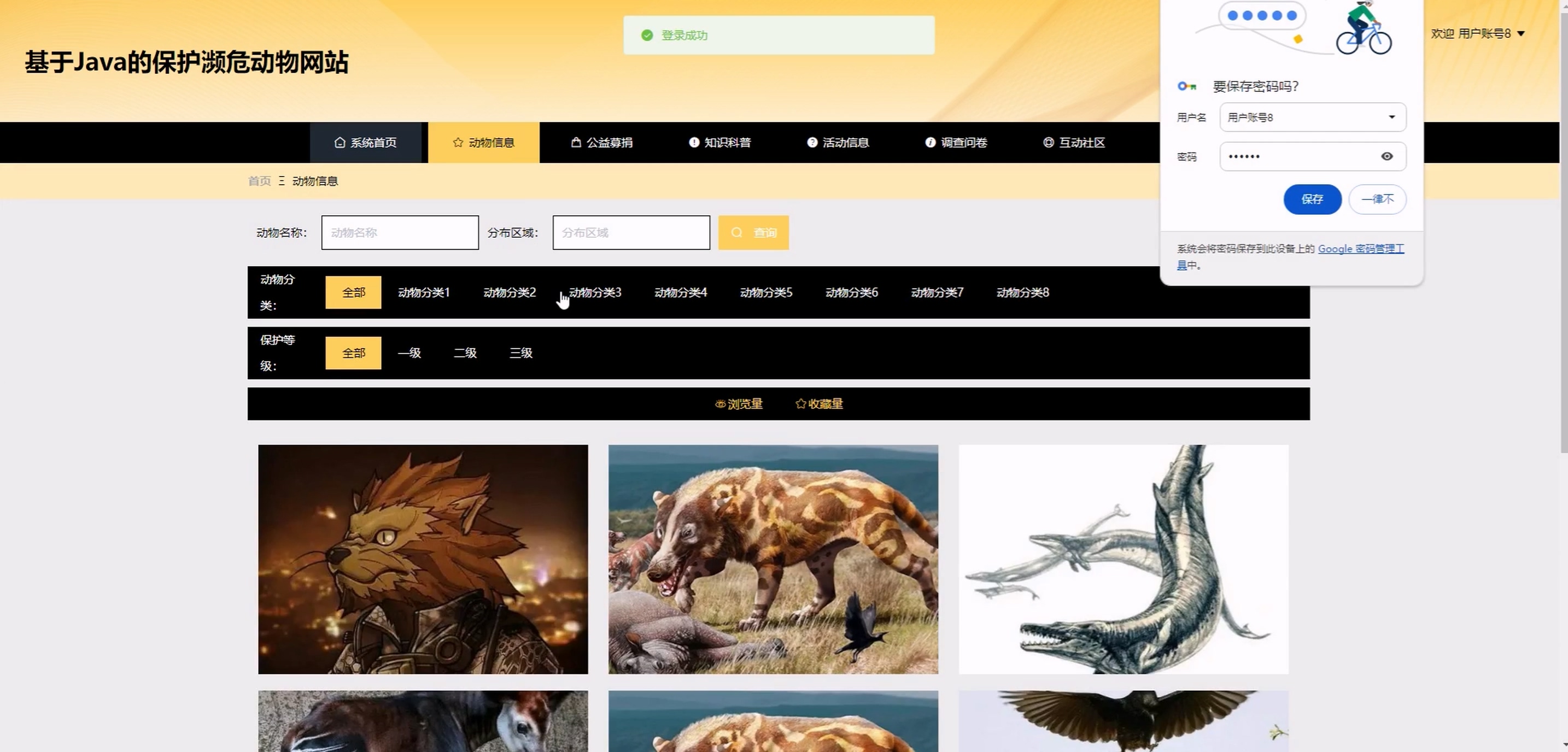Screen dimensions: 1568x752
Task: Click the info icon beside 调查问卷
Action: 930,143
